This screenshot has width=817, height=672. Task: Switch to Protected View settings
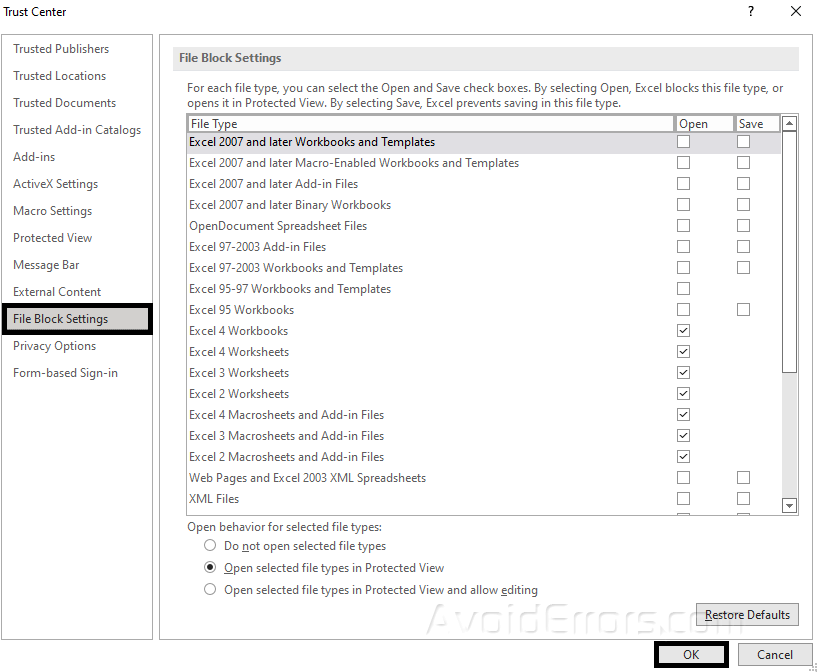pos(52,238)
